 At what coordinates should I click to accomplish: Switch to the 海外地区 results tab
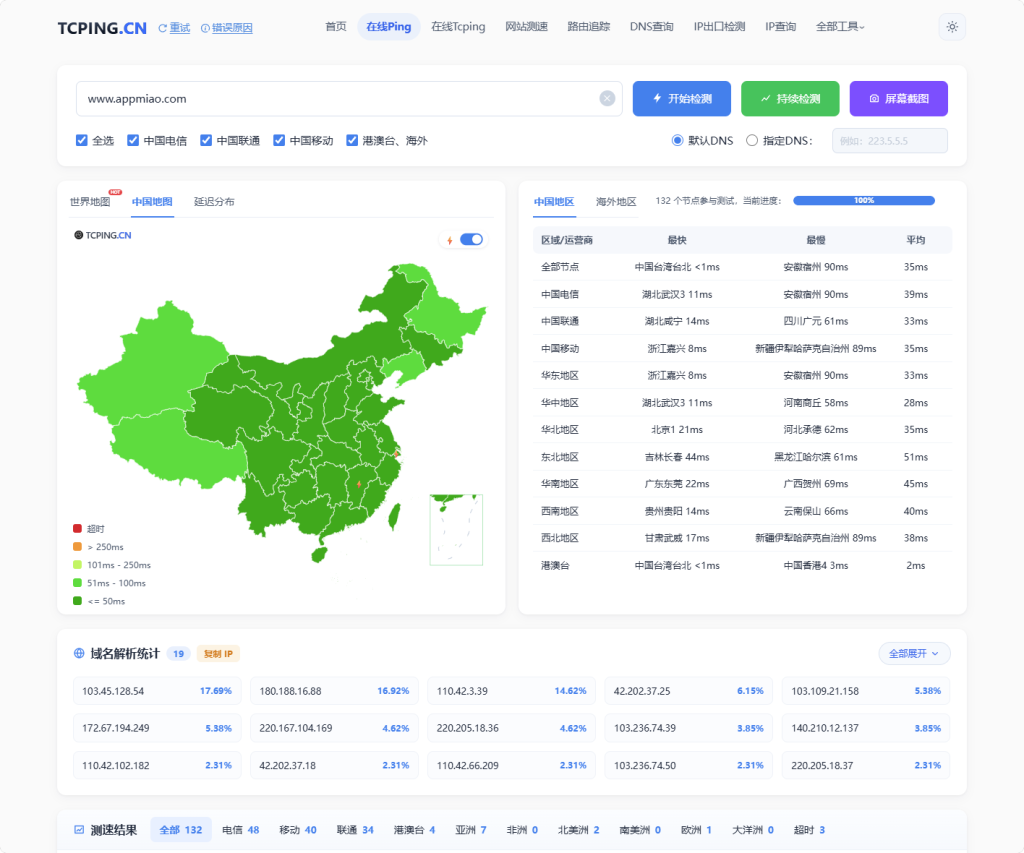pos(616,202)
